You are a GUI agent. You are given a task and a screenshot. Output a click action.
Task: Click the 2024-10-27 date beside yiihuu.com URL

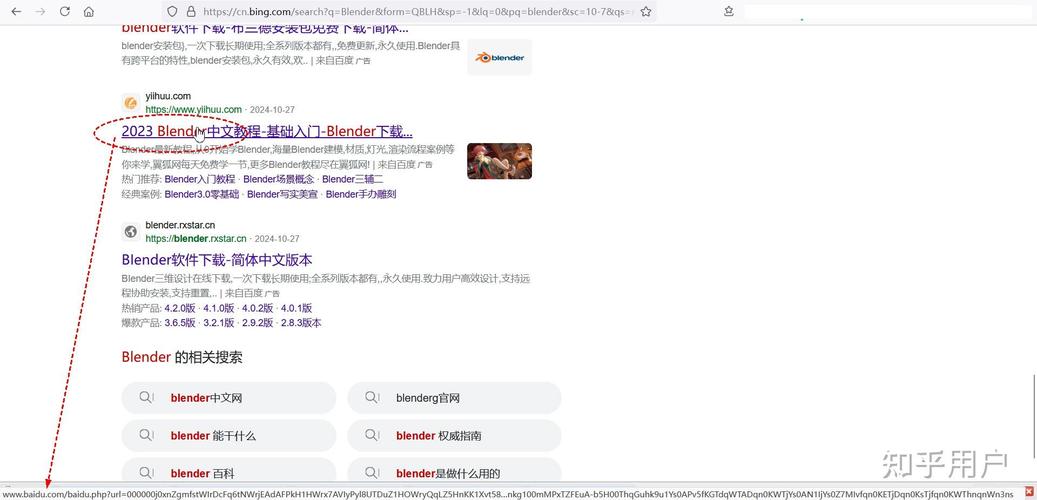click(272, 109)
